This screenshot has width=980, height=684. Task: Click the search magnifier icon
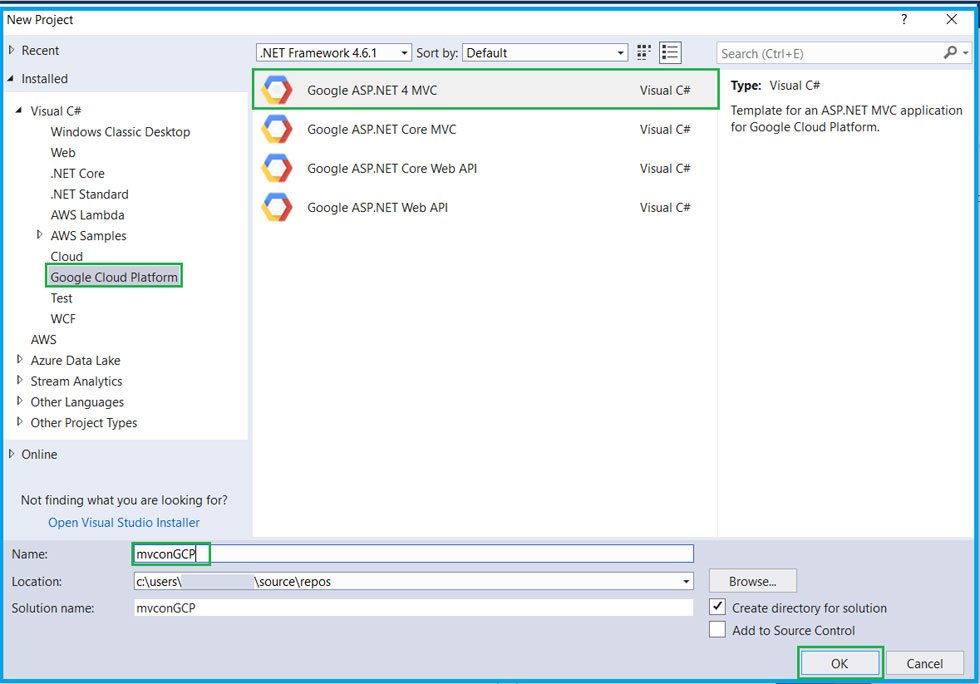(x=950, y=53)
